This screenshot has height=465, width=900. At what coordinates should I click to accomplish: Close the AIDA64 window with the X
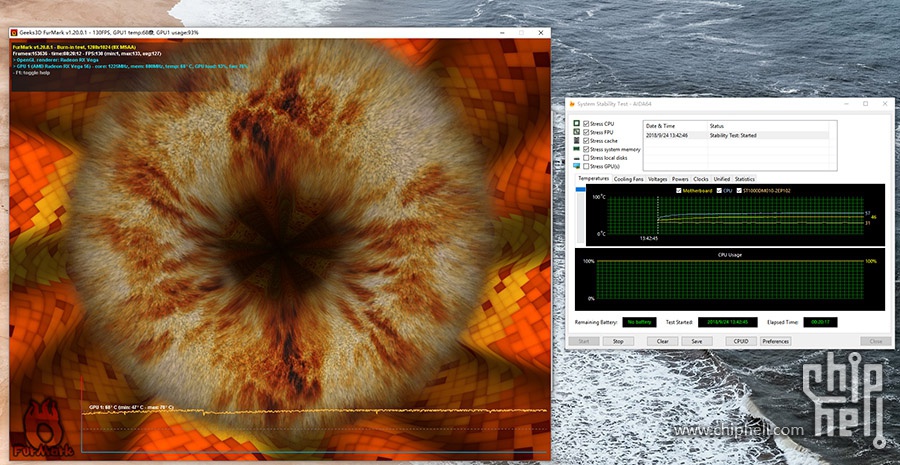coord(885,104)
